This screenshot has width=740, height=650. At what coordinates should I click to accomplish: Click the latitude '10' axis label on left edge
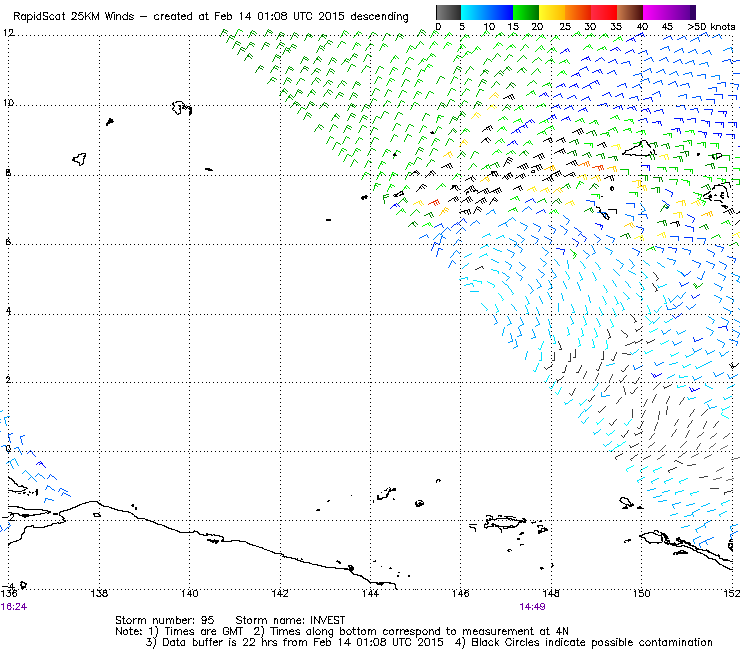click(x=8, y=103)
